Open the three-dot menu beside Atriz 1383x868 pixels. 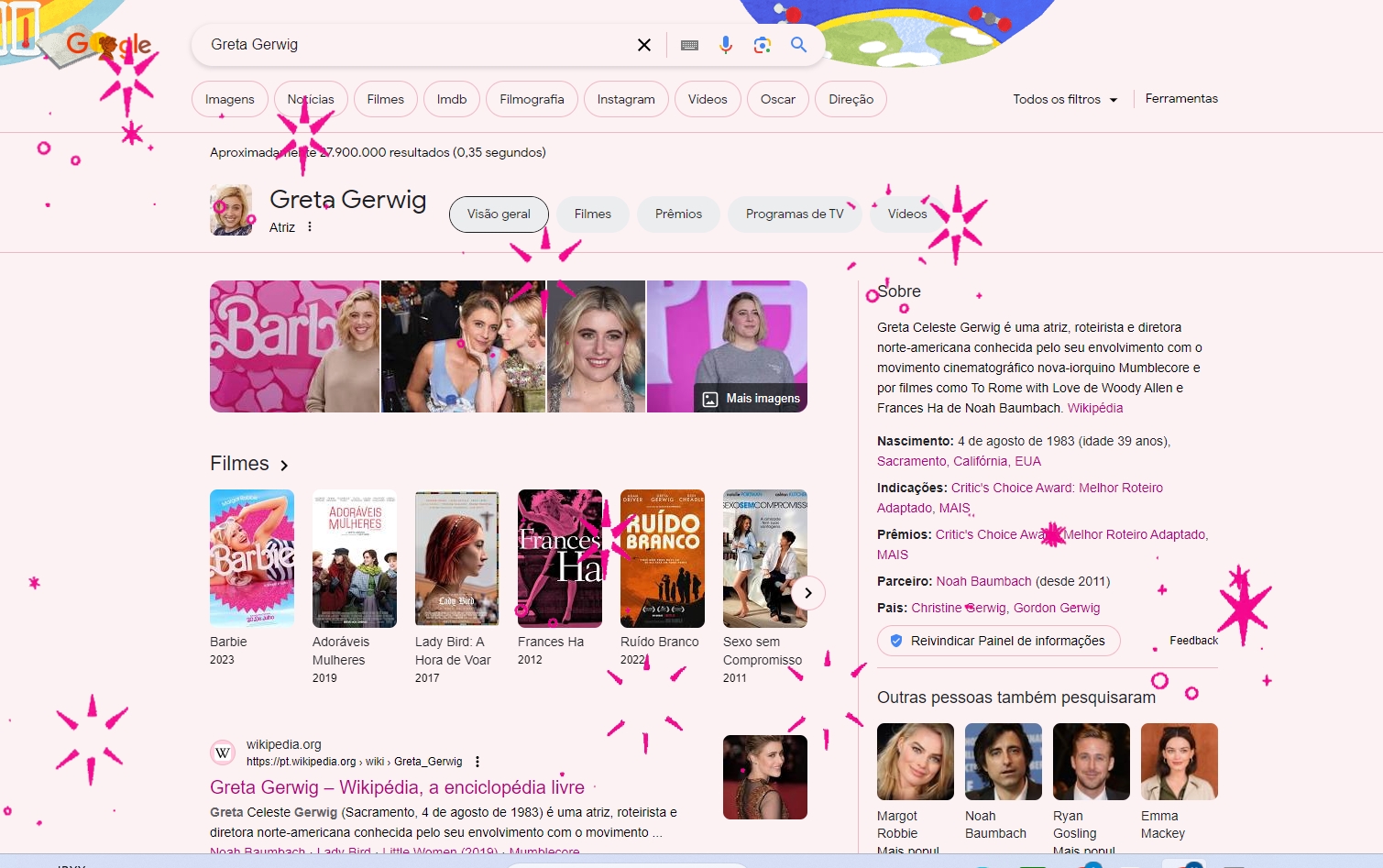coord(310,226)
